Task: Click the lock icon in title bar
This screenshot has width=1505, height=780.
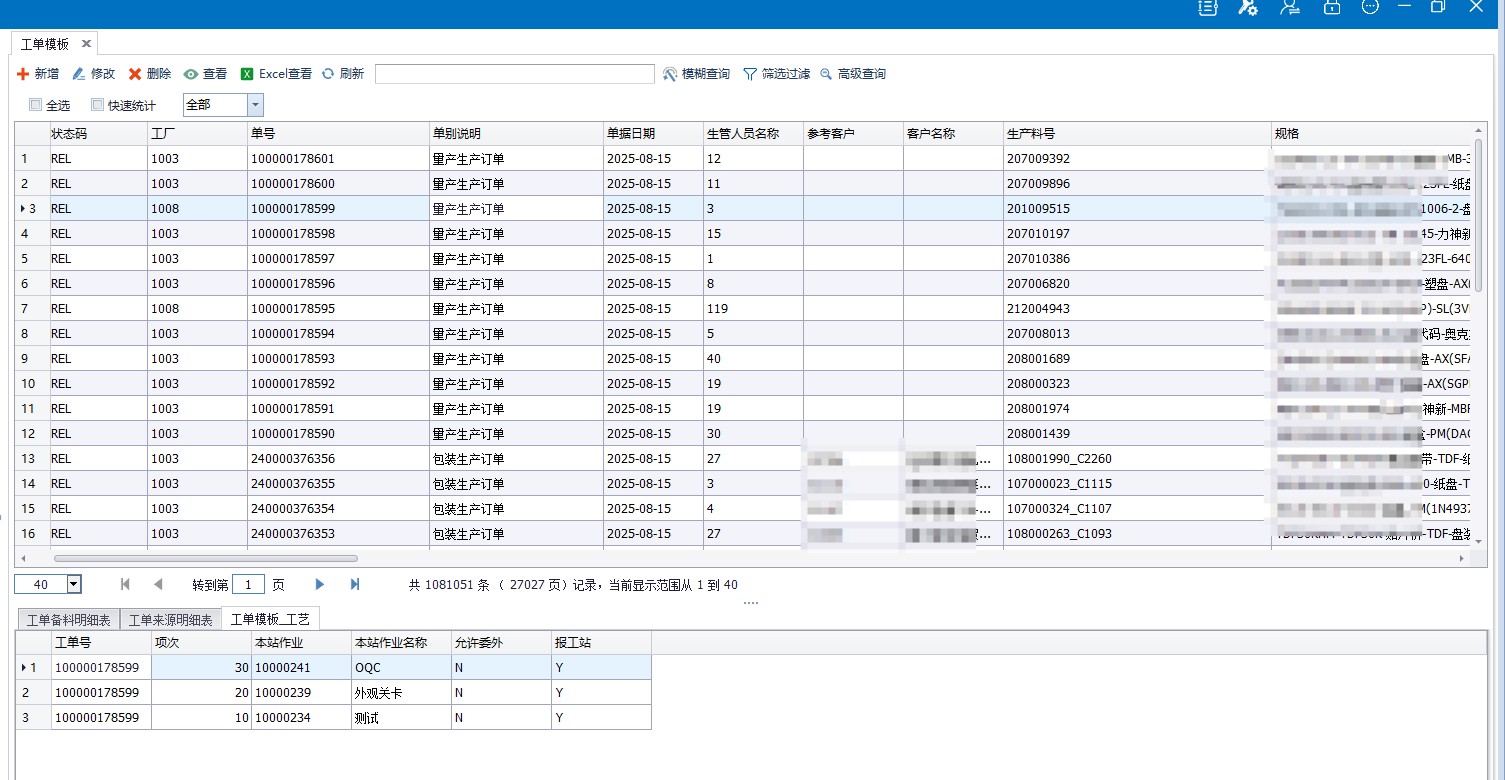Action: 1330,7
